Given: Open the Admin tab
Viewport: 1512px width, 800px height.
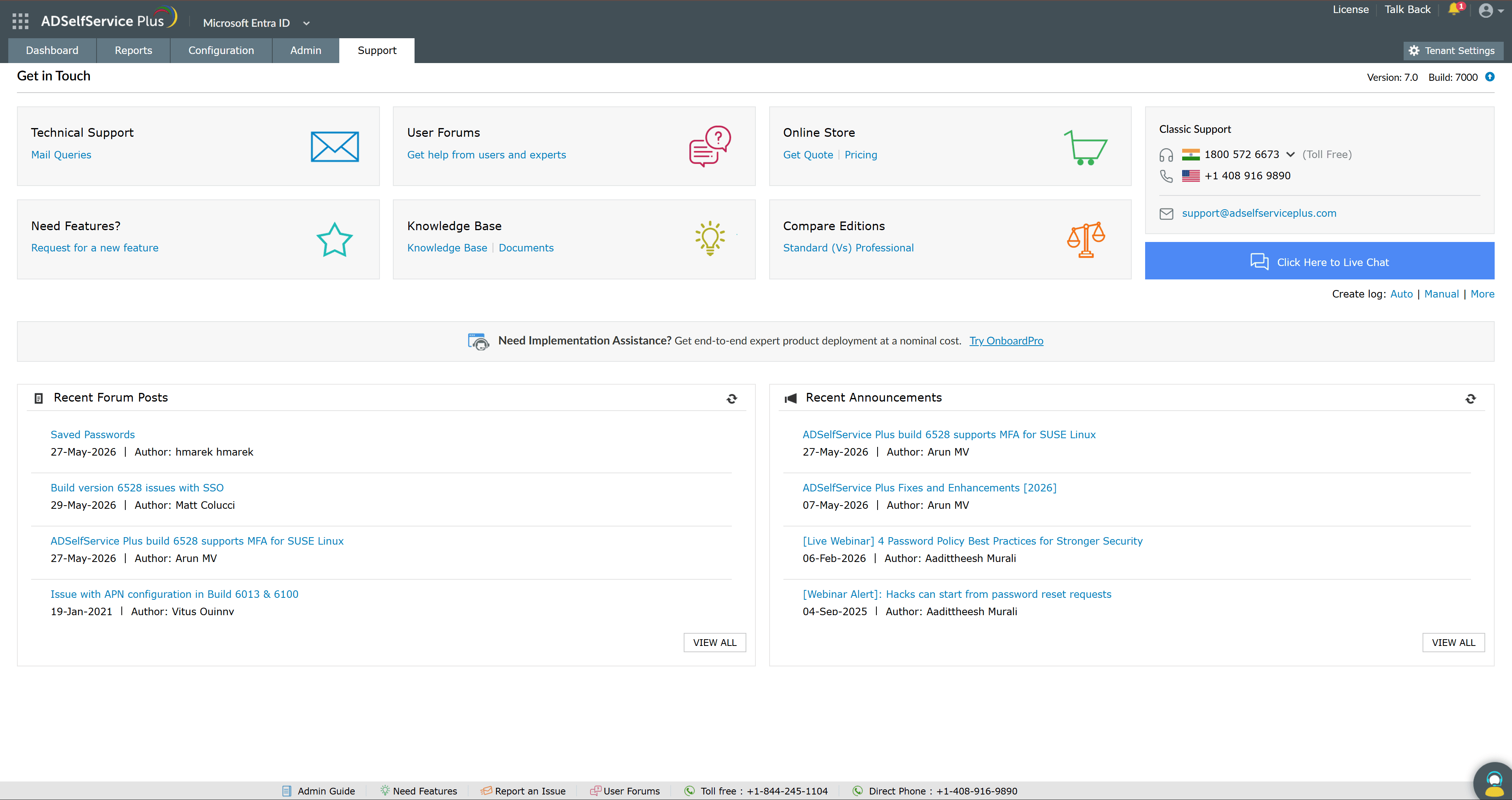Looking at the screenshot, I should pyautogui.click(x=306, y=50).
